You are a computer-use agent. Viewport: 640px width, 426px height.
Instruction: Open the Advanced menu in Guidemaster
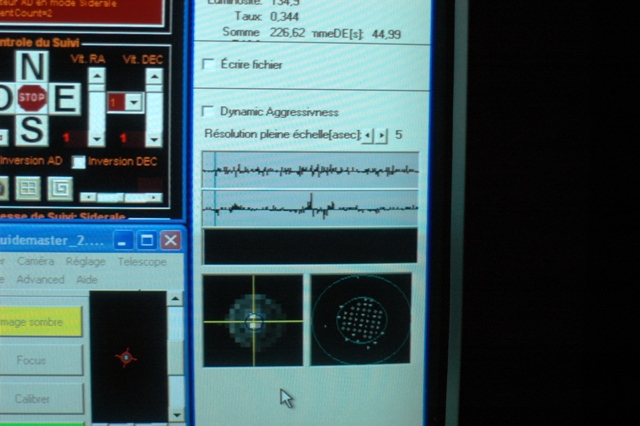coord(40,280)
